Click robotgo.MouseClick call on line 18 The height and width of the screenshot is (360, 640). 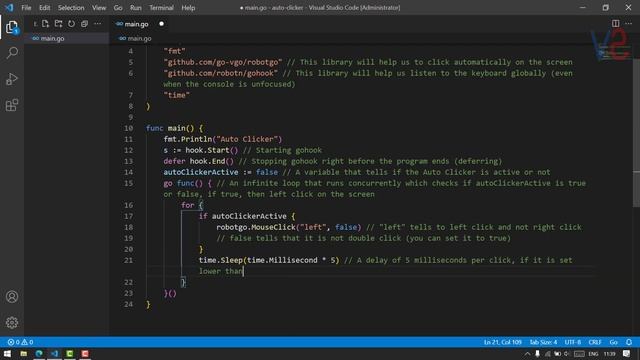click(x=289, y=227)
